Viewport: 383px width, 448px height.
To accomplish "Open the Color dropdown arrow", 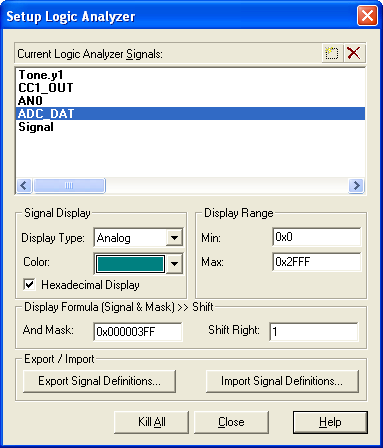I will click(x=174, y=264).
